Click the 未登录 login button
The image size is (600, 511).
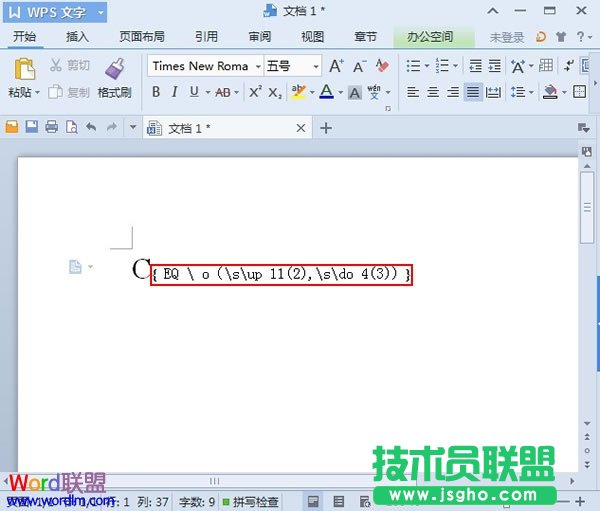(506, 37)
